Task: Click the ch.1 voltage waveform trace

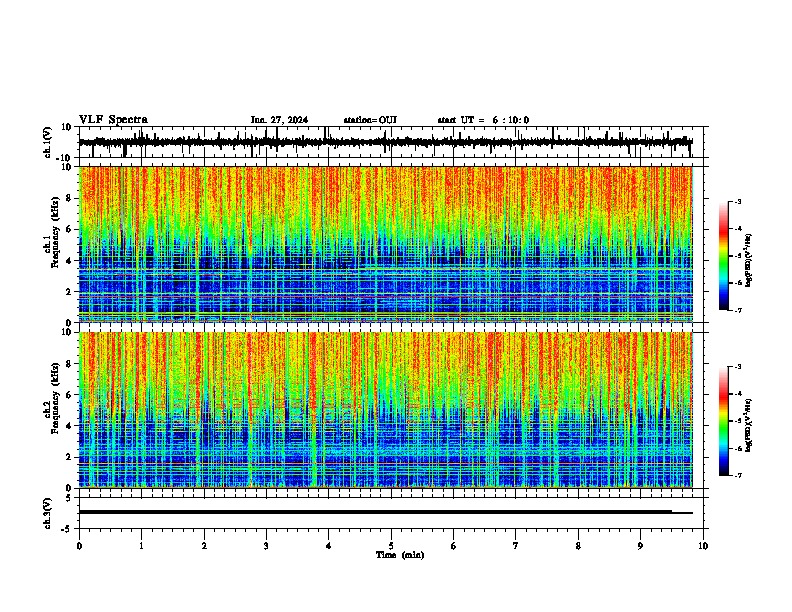Action: 386,142
